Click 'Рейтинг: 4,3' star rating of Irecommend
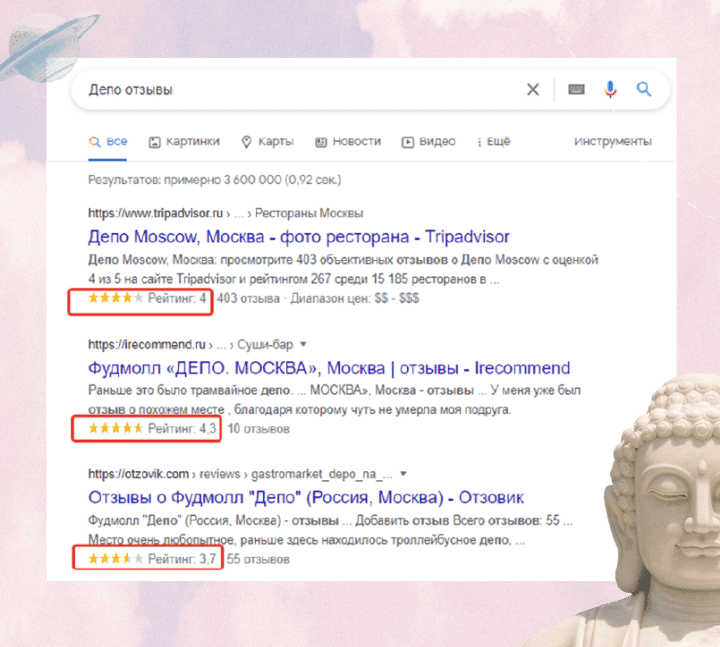 click(x=152, y=429)
